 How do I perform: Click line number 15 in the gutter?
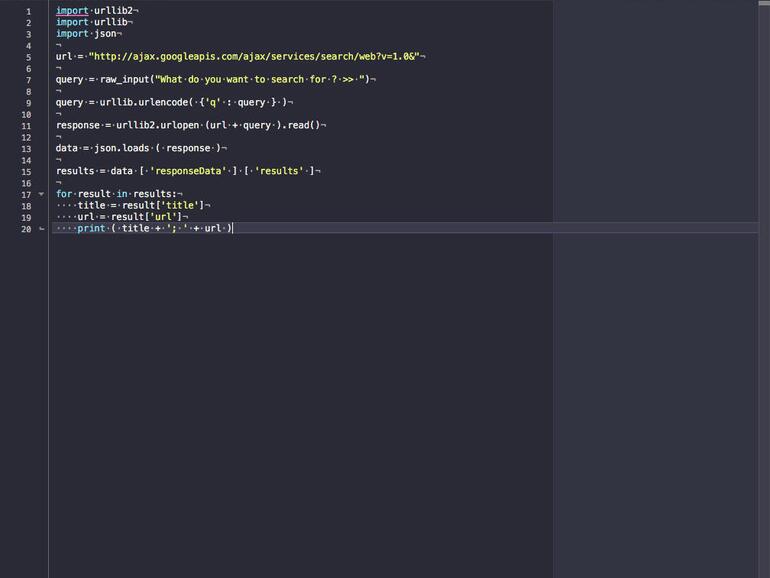(26, 172)
